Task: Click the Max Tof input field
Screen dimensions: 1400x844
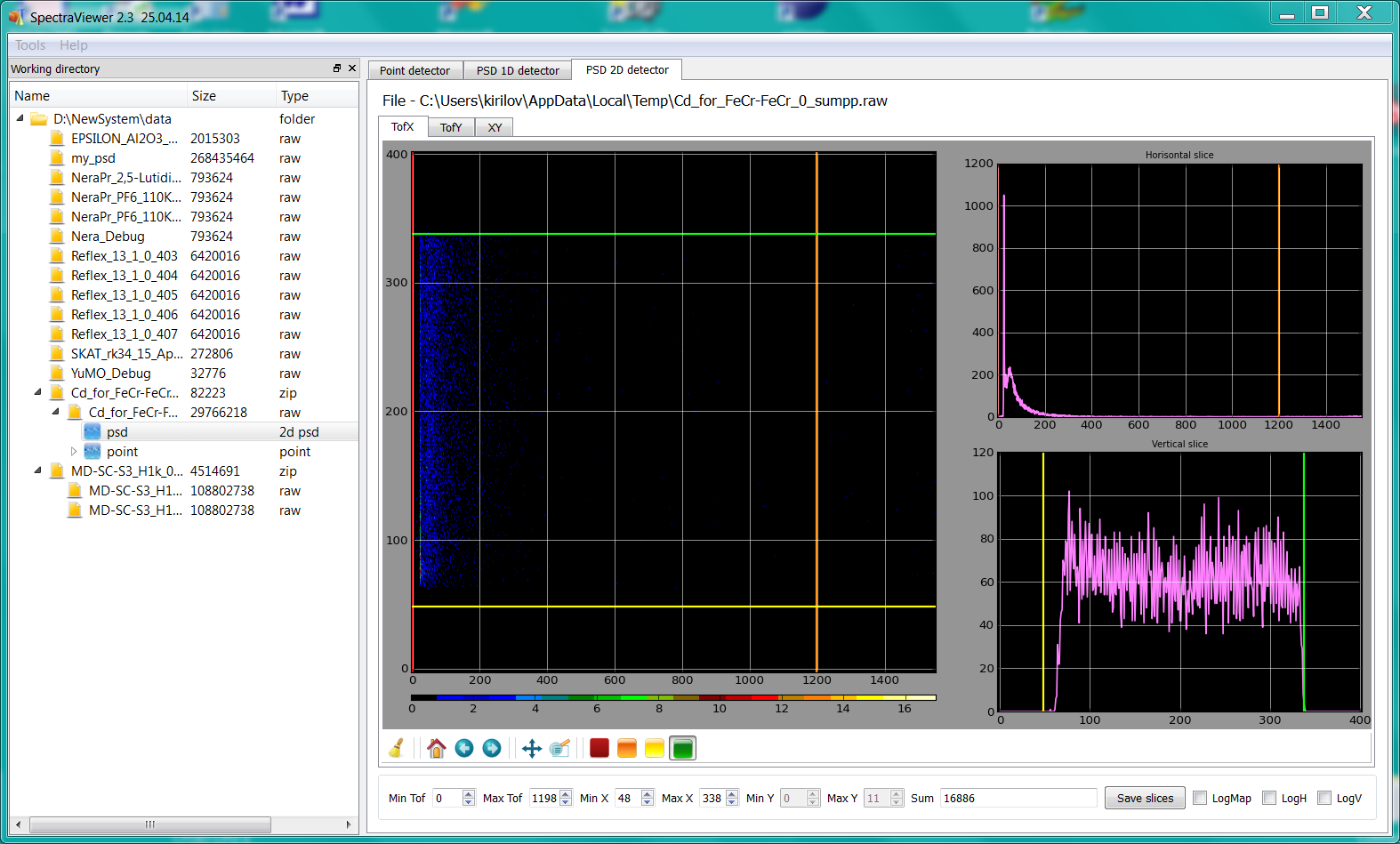Action: coord(543,798)
